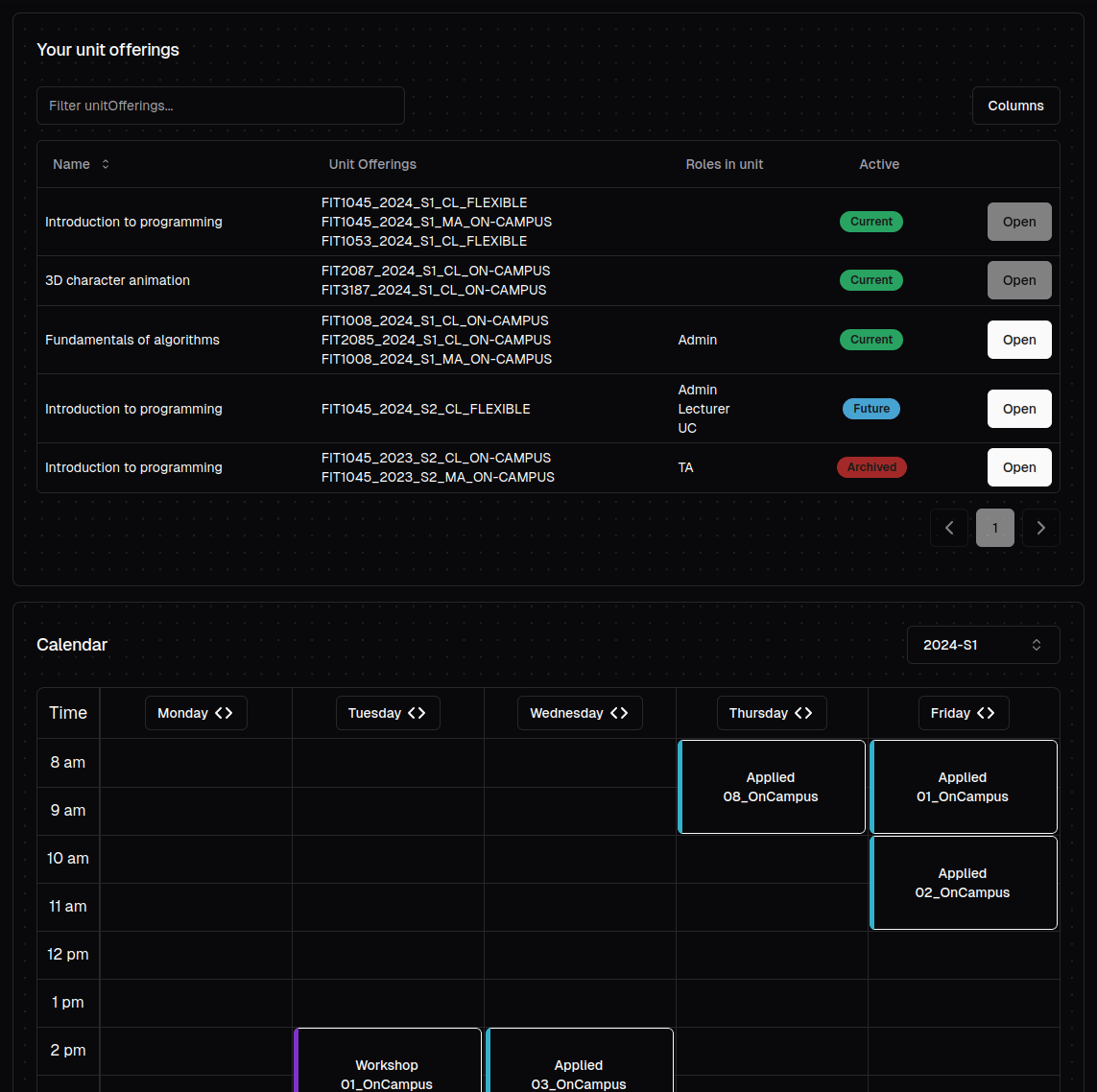Screen dimensions: 1097x1092
Task: Click the Active column header
Action: click(879, 164)
